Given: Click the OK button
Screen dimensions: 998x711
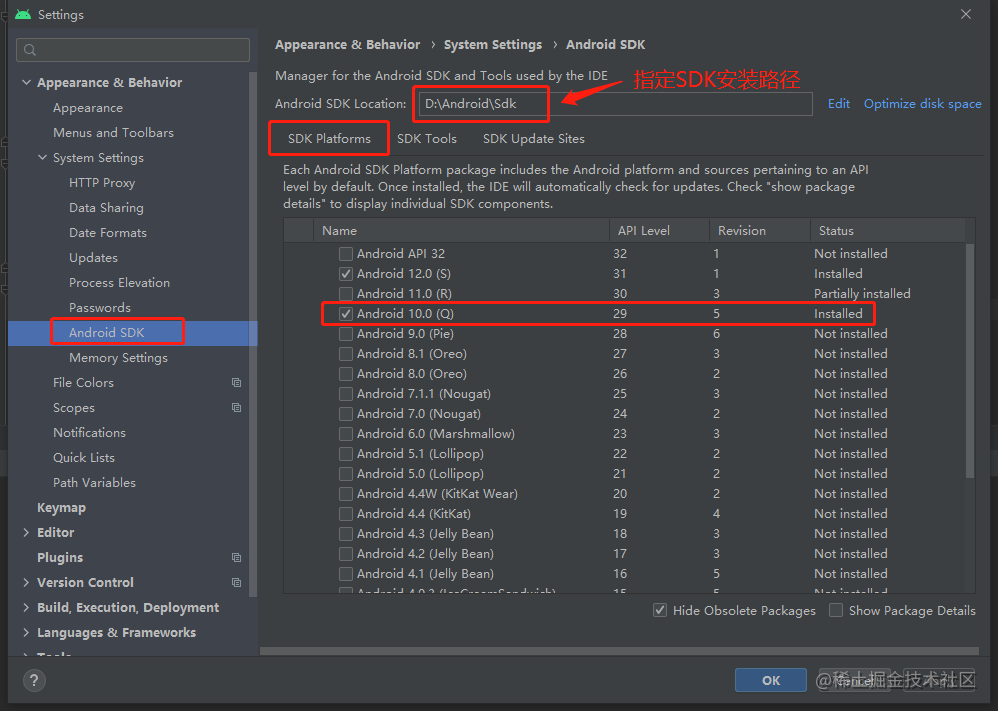Looking at the screenshot, I should (771, 680).
